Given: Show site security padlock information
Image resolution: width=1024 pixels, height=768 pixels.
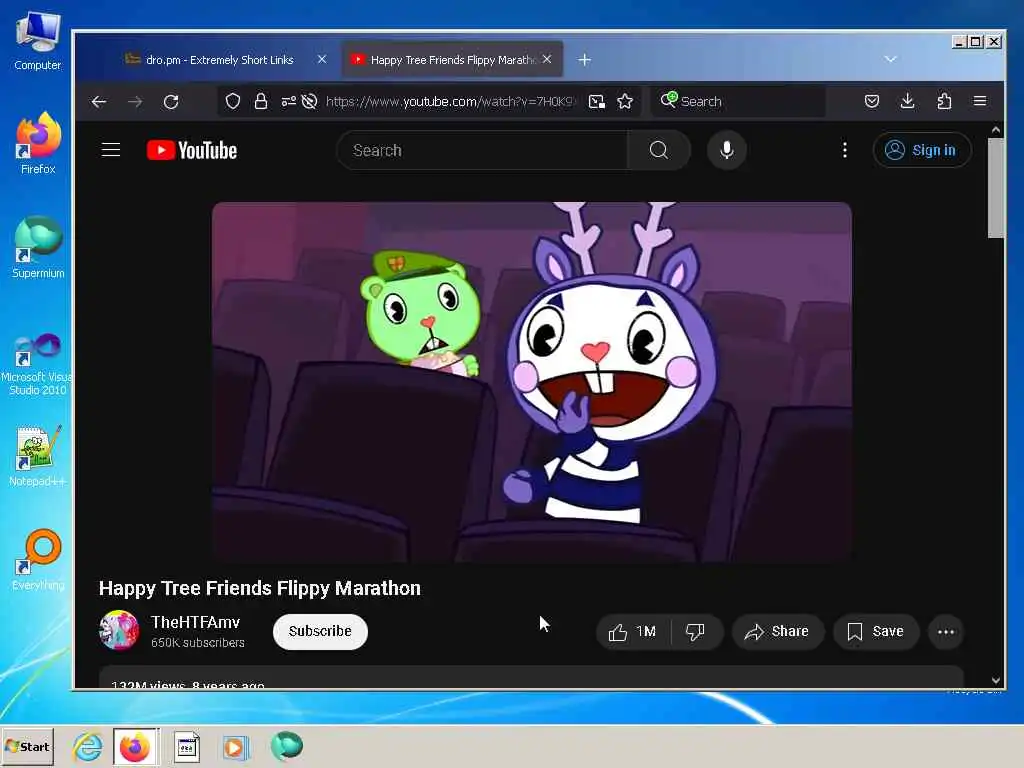Looking at the screenshot, I should [261, 101].
